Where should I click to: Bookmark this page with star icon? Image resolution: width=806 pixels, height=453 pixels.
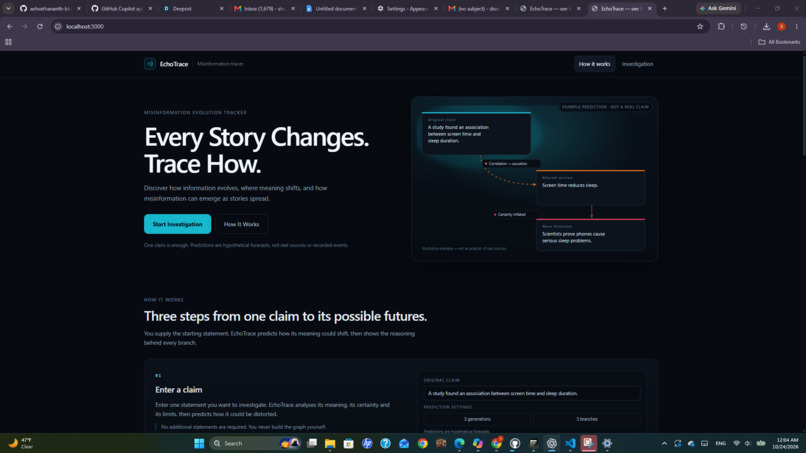pos(700,26)
